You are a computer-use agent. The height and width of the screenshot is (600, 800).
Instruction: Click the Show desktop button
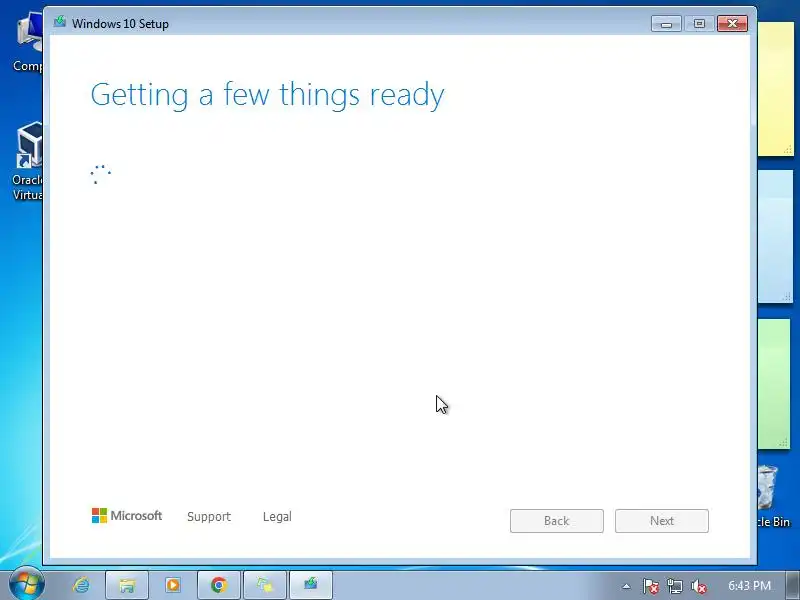[792, 585]
